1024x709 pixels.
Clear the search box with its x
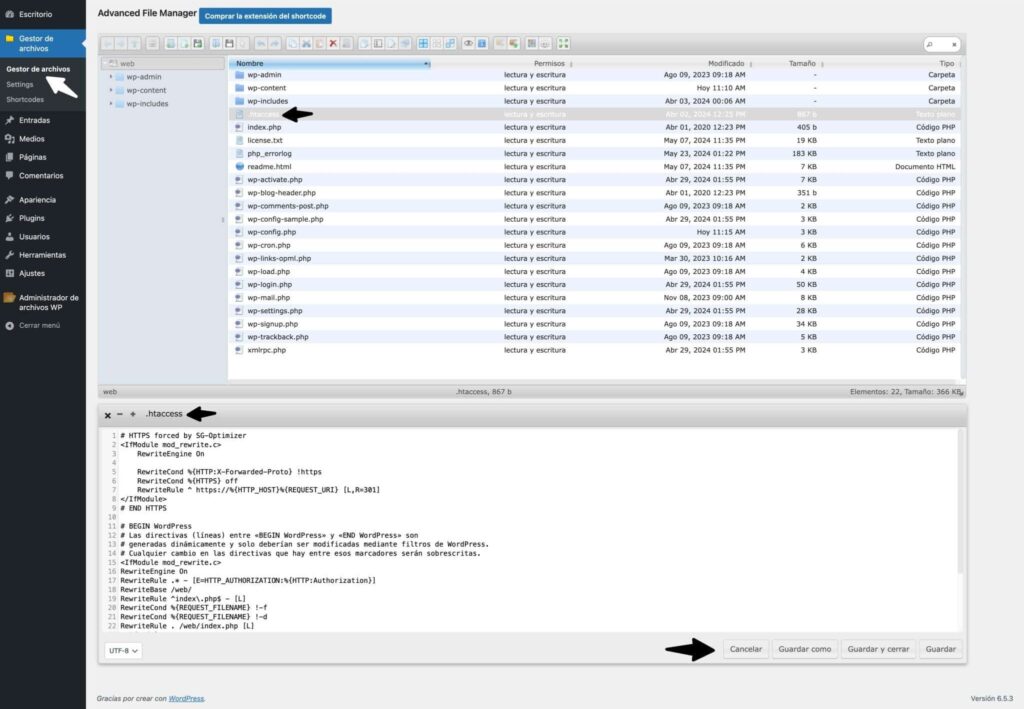tap(954, 44)
